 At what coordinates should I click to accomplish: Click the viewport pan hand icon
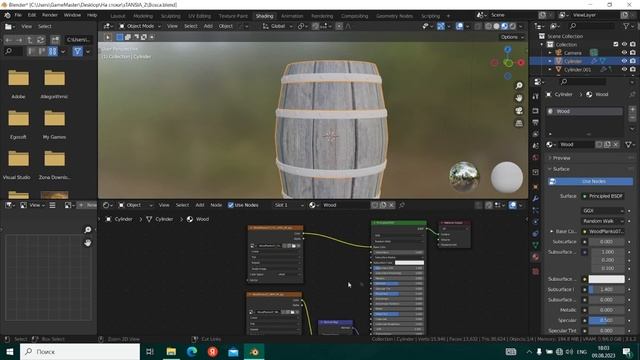pos(519,98)
